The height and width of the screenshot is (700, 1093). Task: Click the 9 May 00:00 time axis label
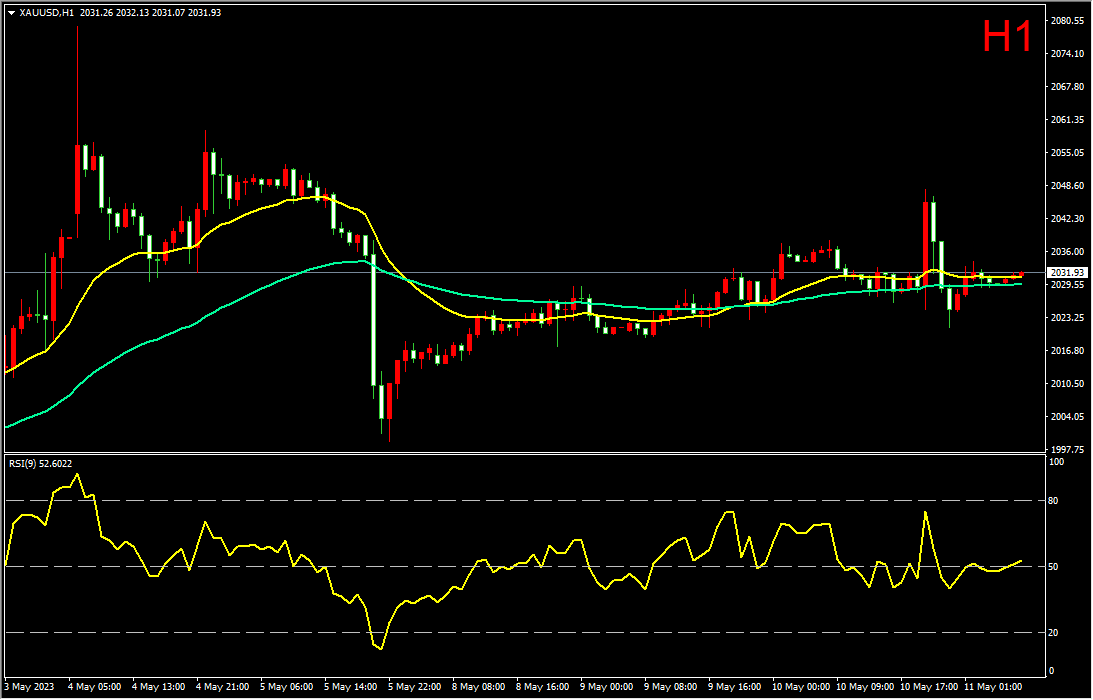(607, 687)
